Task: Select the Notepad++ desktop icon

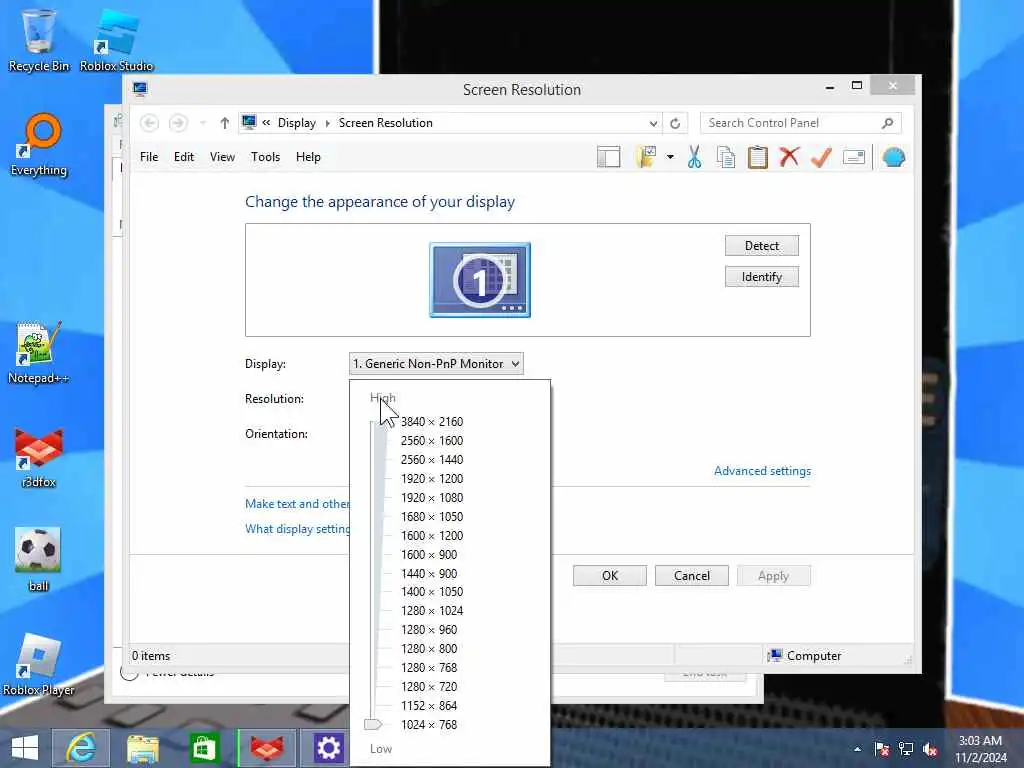Action: click(39, 353)
